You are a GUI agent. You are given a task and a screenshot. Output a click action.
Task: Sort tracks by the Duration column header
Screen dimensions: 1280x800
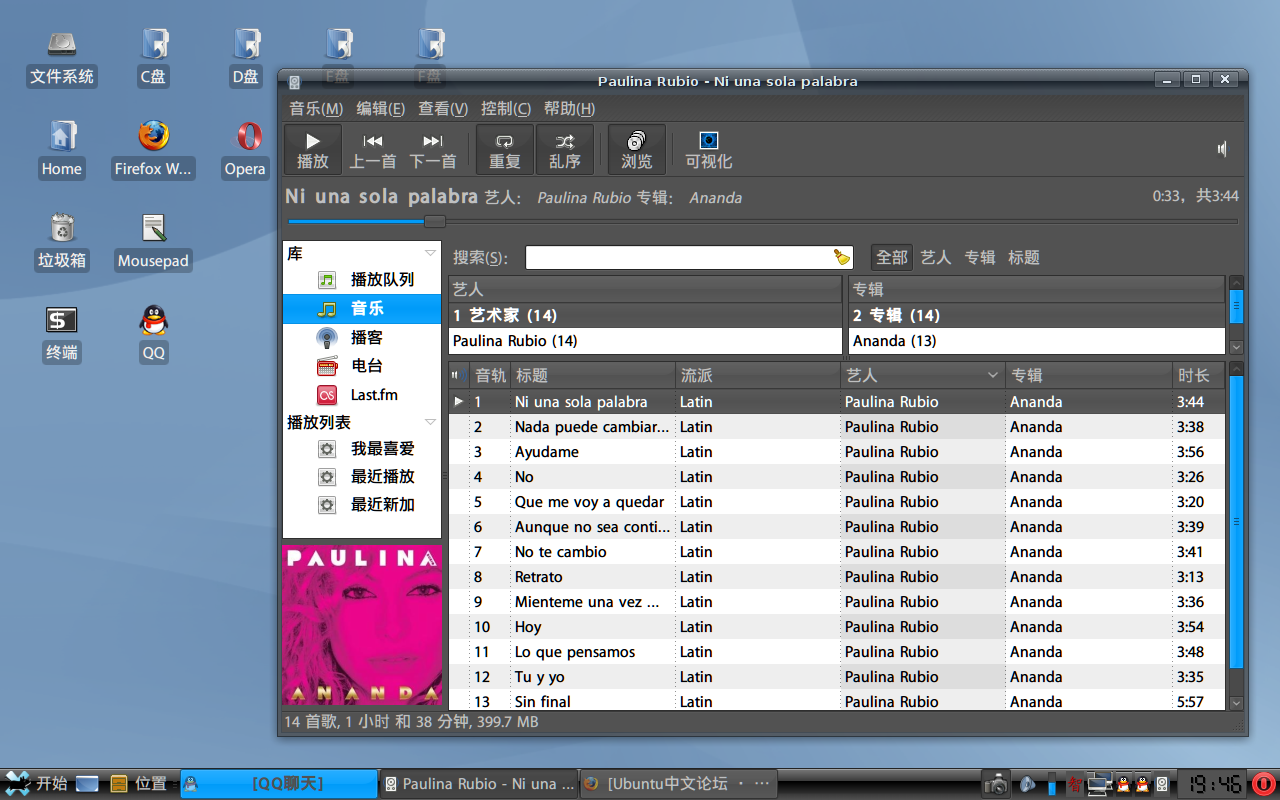pos(1199,376)
